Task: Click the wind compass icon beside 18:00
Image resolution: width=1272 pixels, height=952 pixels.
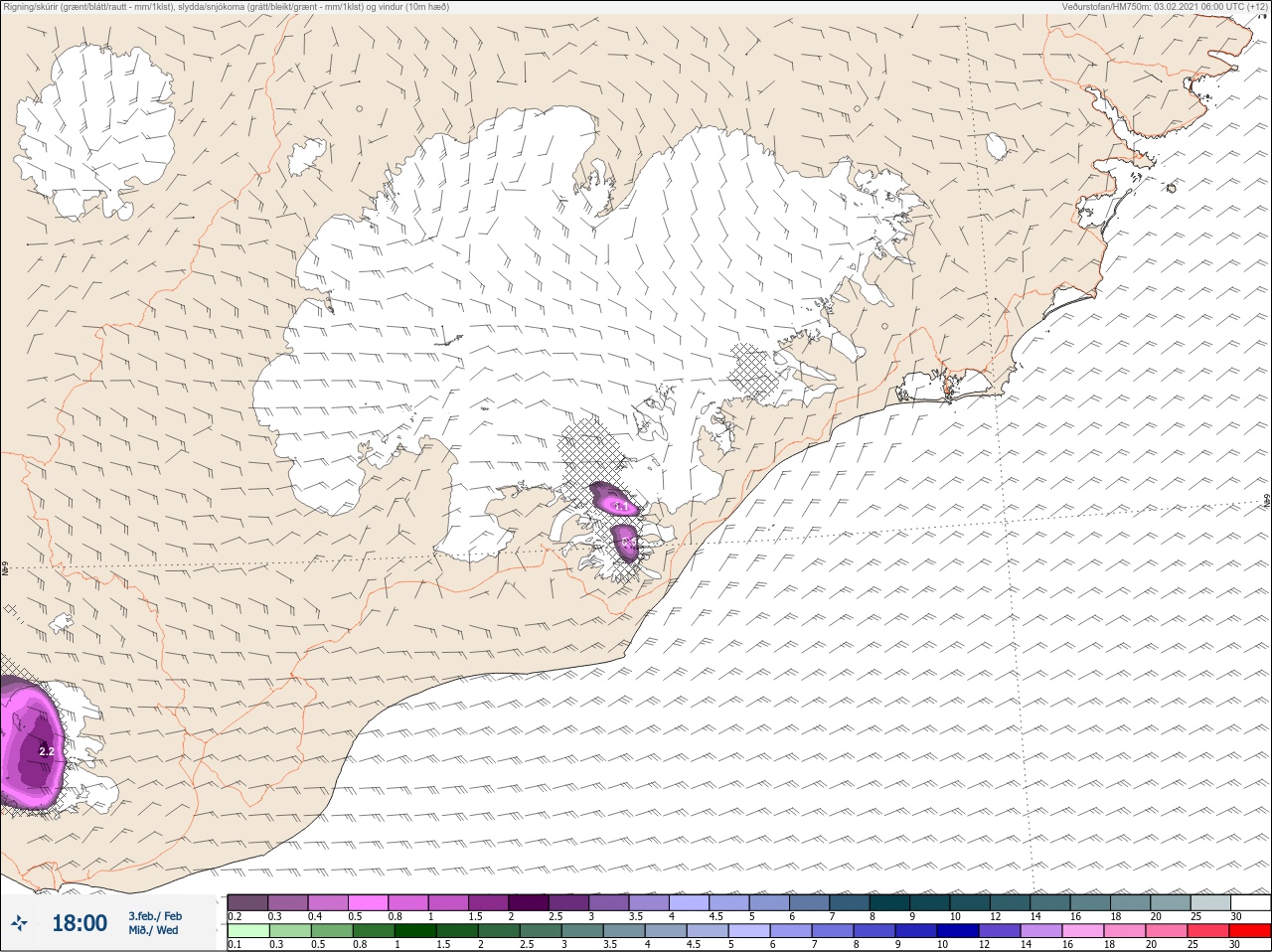Action: (19, 923)
